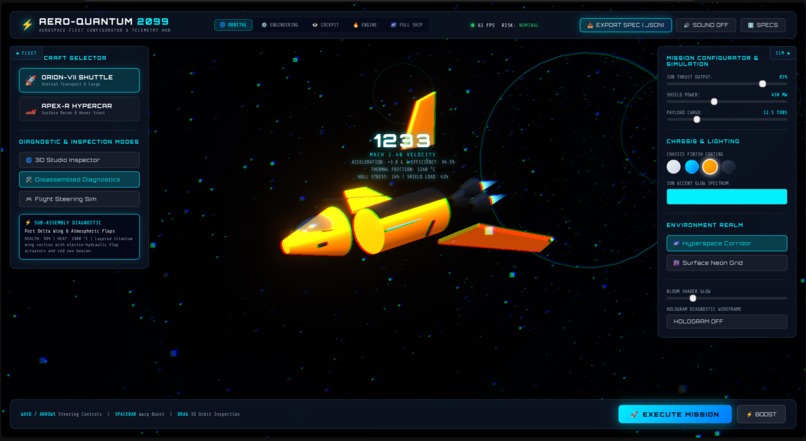The width and height of the screenshot is (806, 441).
Task: Click the red car icon on Apex-R Hypercar
Action: click(x=31, y=110)
